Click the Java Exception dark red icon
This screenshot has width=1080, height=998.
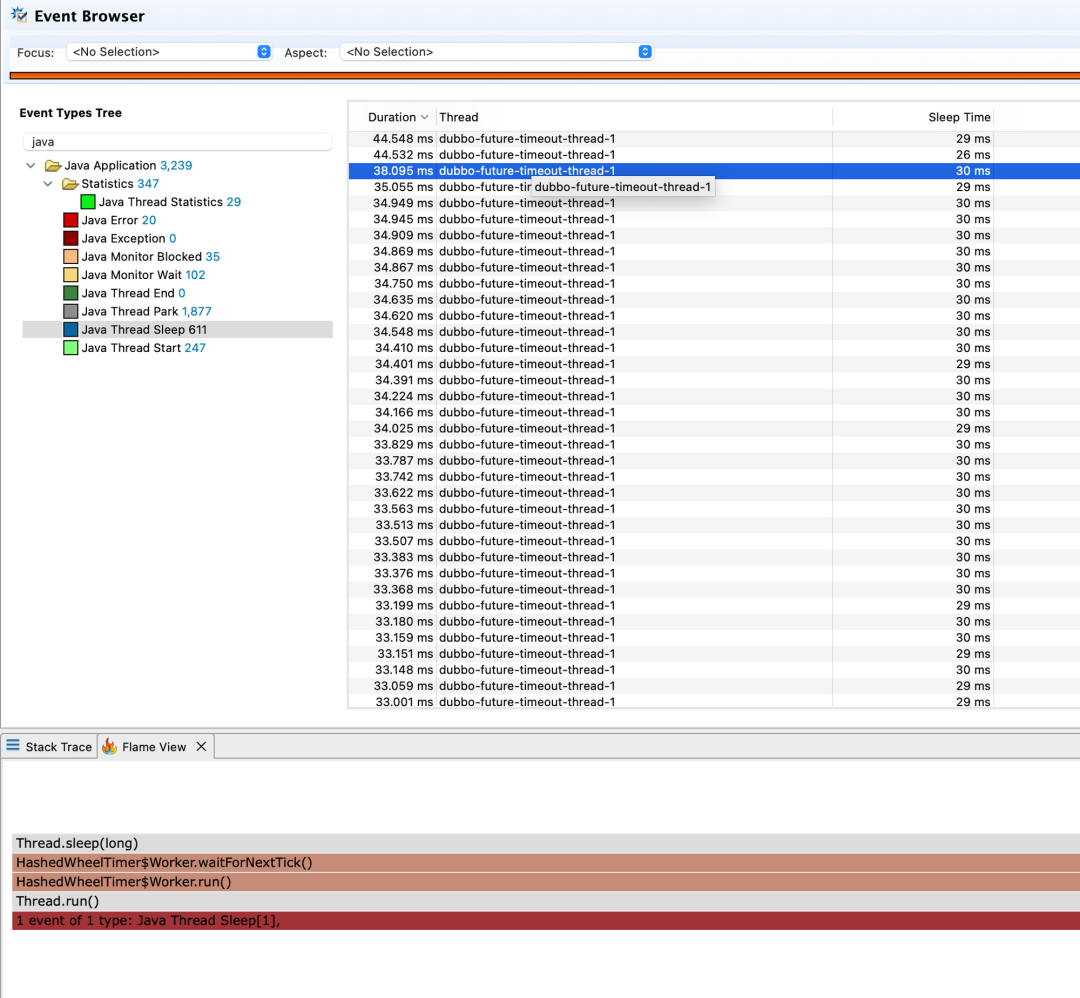tap(70, 238)
